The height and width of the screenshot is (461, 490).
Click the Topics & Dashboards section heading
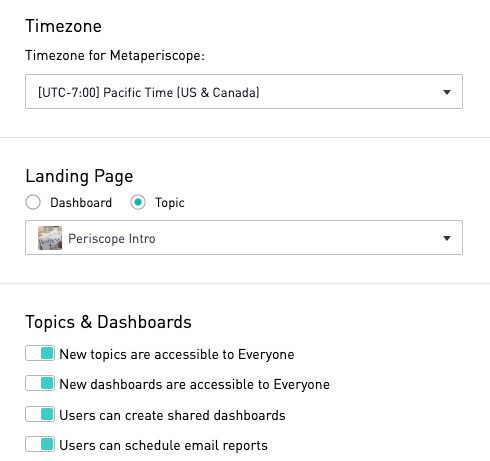point(109,322)
